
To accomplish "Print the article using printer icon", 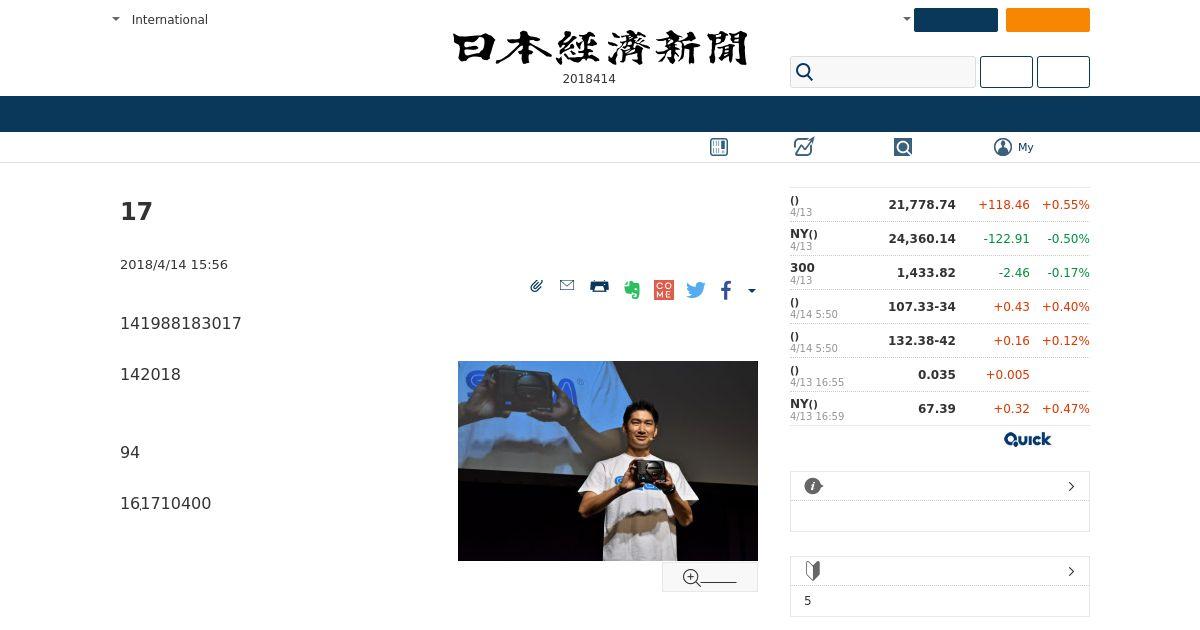I will point(599,286).
